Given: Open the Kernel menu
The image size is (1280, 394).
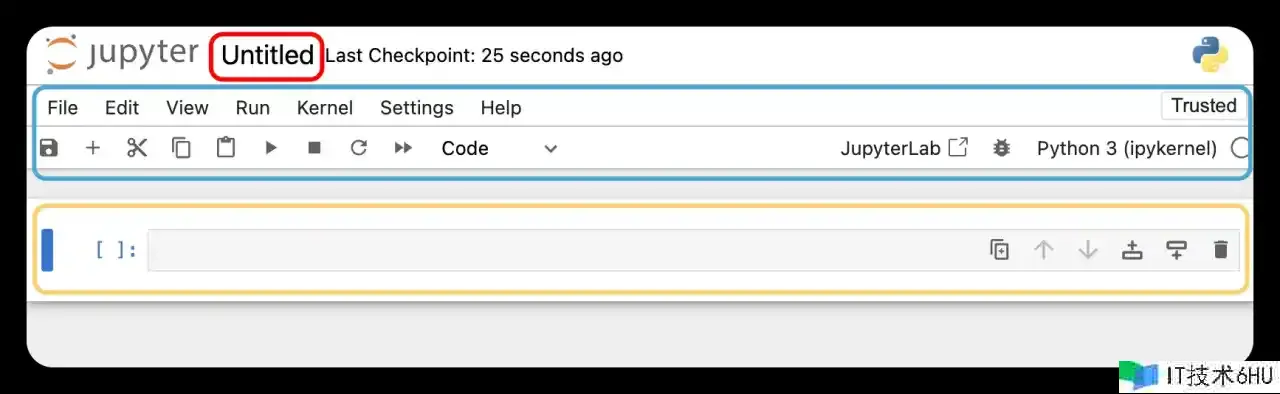Looking at the screenshot, I should [x=325, y=108].
